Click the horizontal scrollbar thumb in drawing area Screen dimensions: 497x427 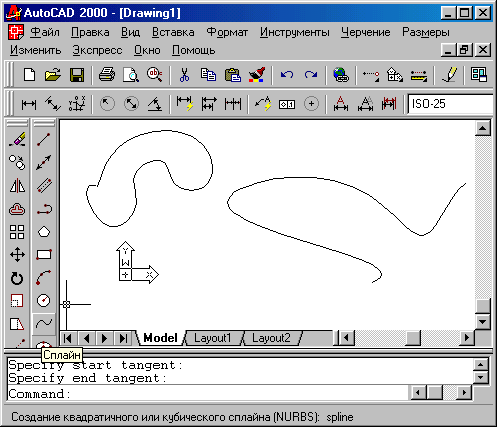[x=413, y=338]
